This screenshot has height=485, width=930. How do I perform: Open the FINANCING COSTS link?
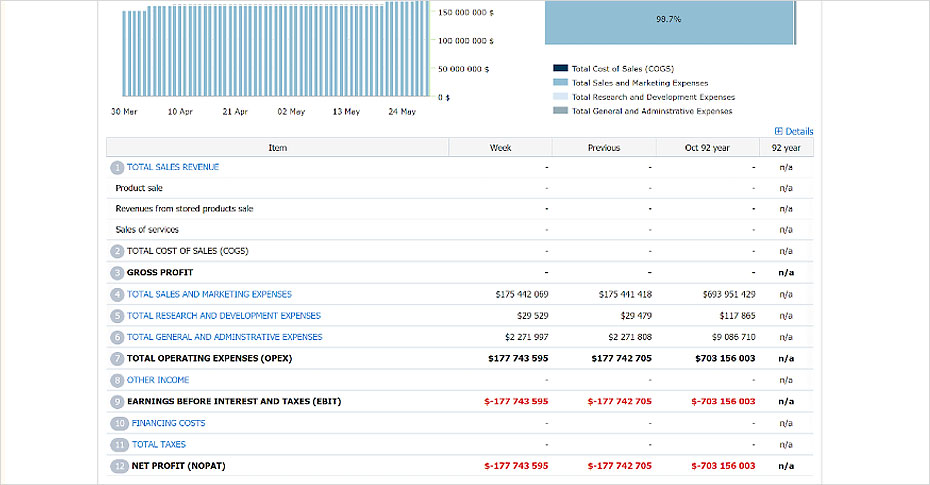[168, 423]
